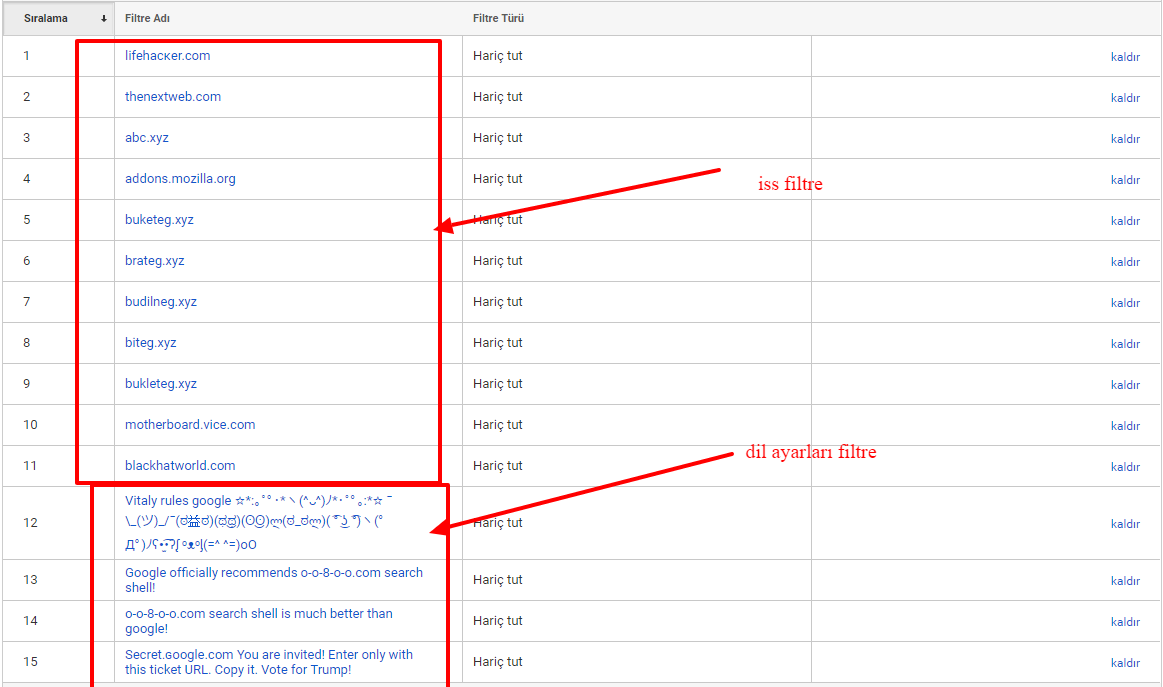This screenshot has width=1163, height=687.
Task: Select rank number 1 cell
Action: 27,56
